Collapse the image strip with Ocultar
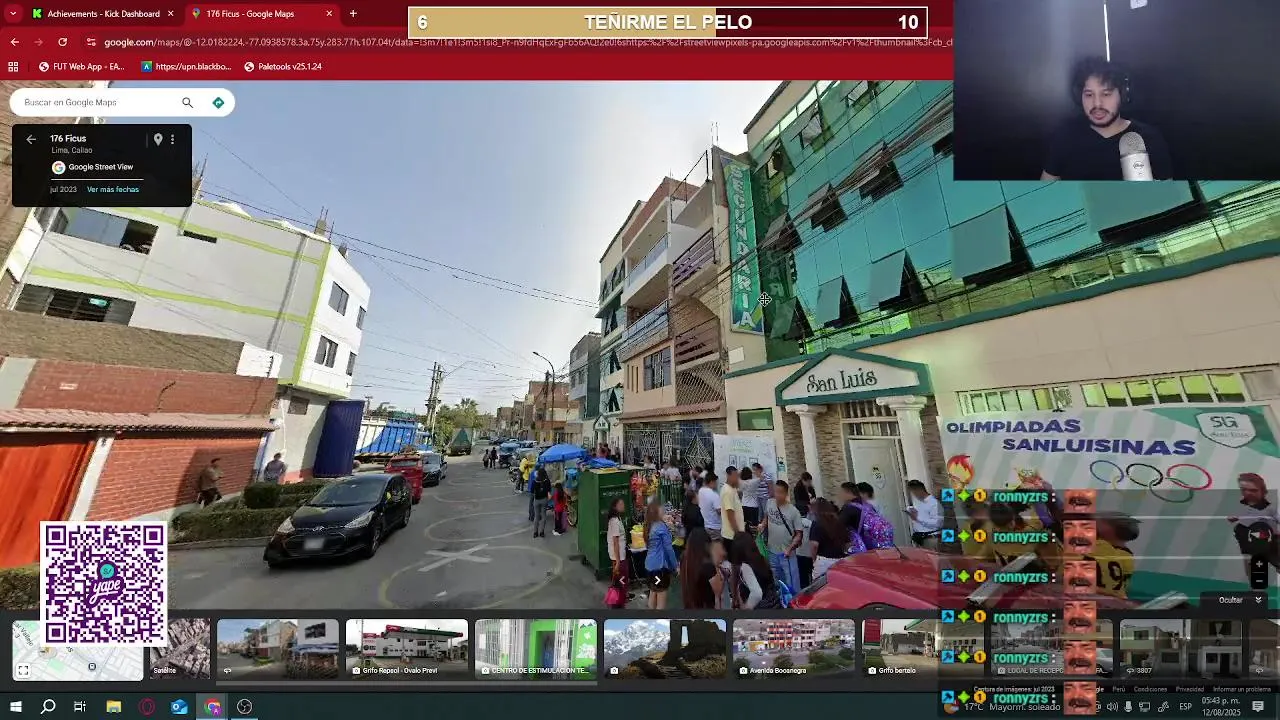This screenshot has width=1280, height=720. coord(1240,600)
